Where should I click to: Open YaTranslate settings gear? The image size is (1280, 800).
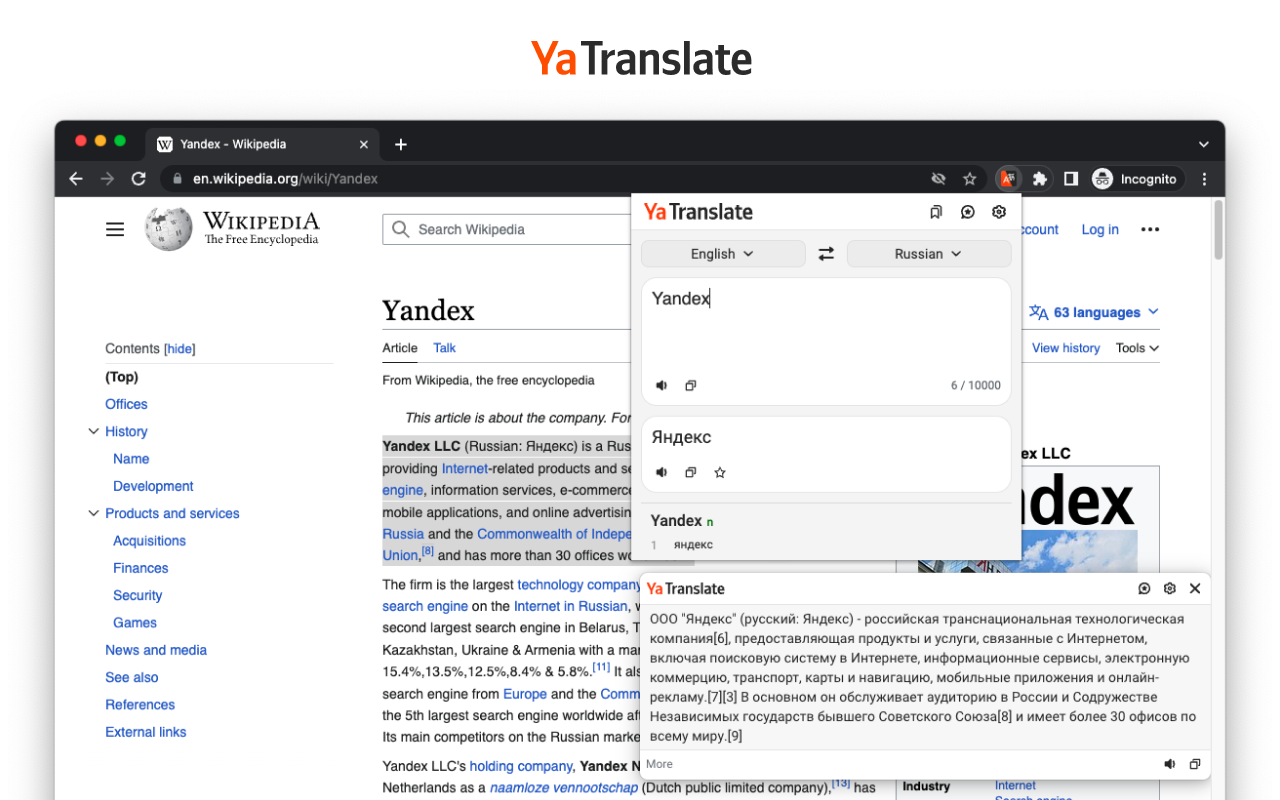click(998, 211)
